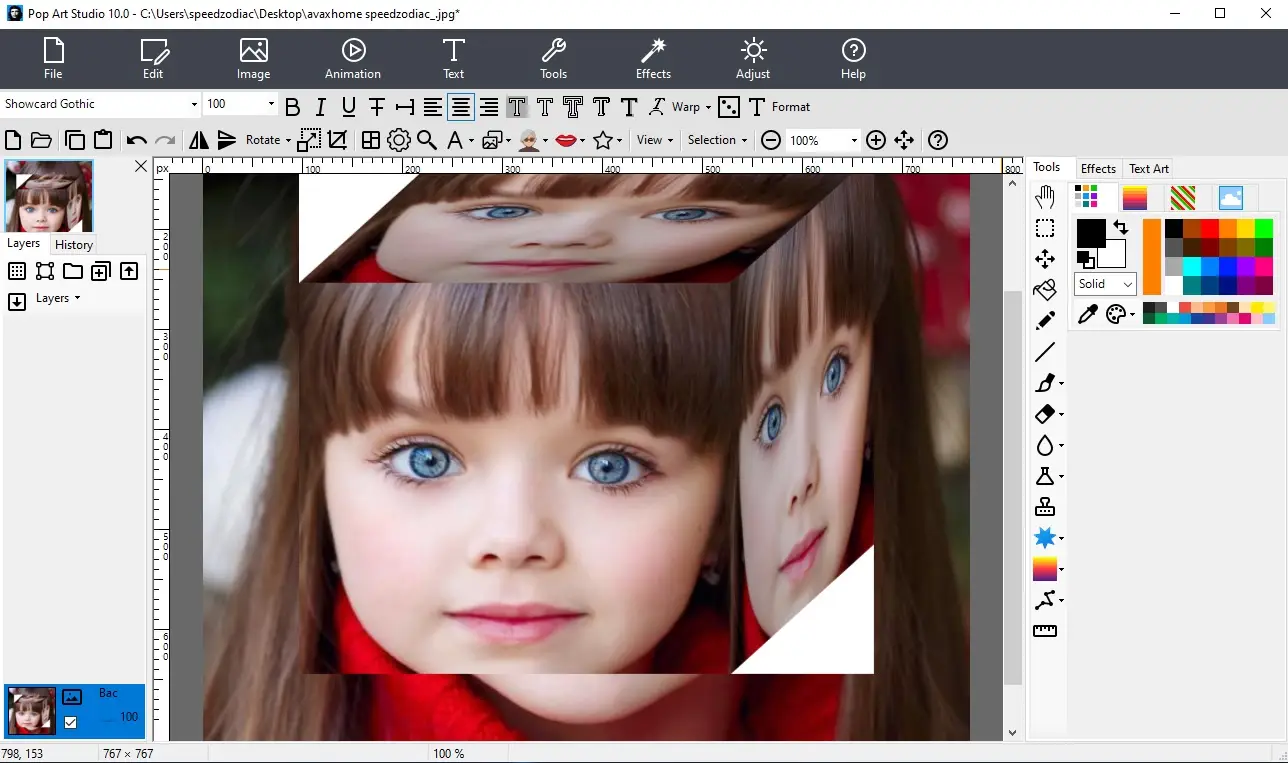Open the Text menu button
This screenshot has height=763, width=1288.
click(x=454, y=59)
